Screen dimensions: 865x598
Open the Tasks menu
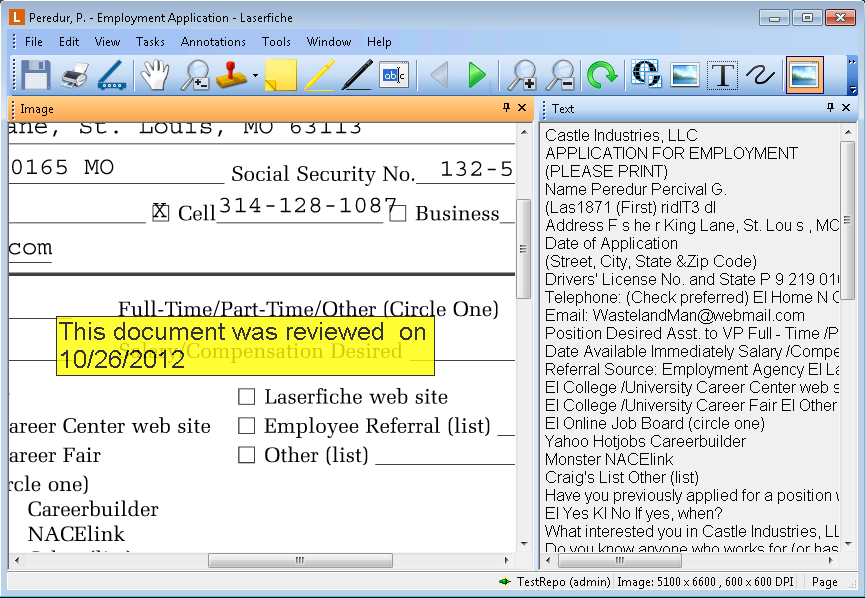150,42
